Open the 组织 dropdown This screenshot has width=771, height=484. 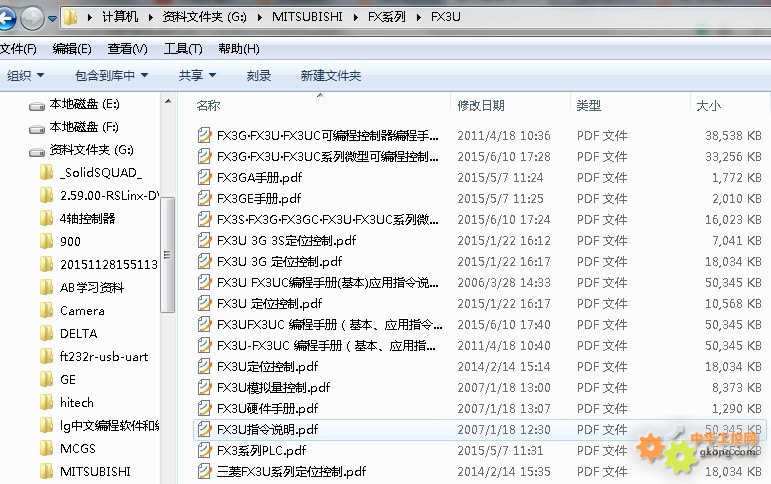pyautogui.click(x=25, y=76)
